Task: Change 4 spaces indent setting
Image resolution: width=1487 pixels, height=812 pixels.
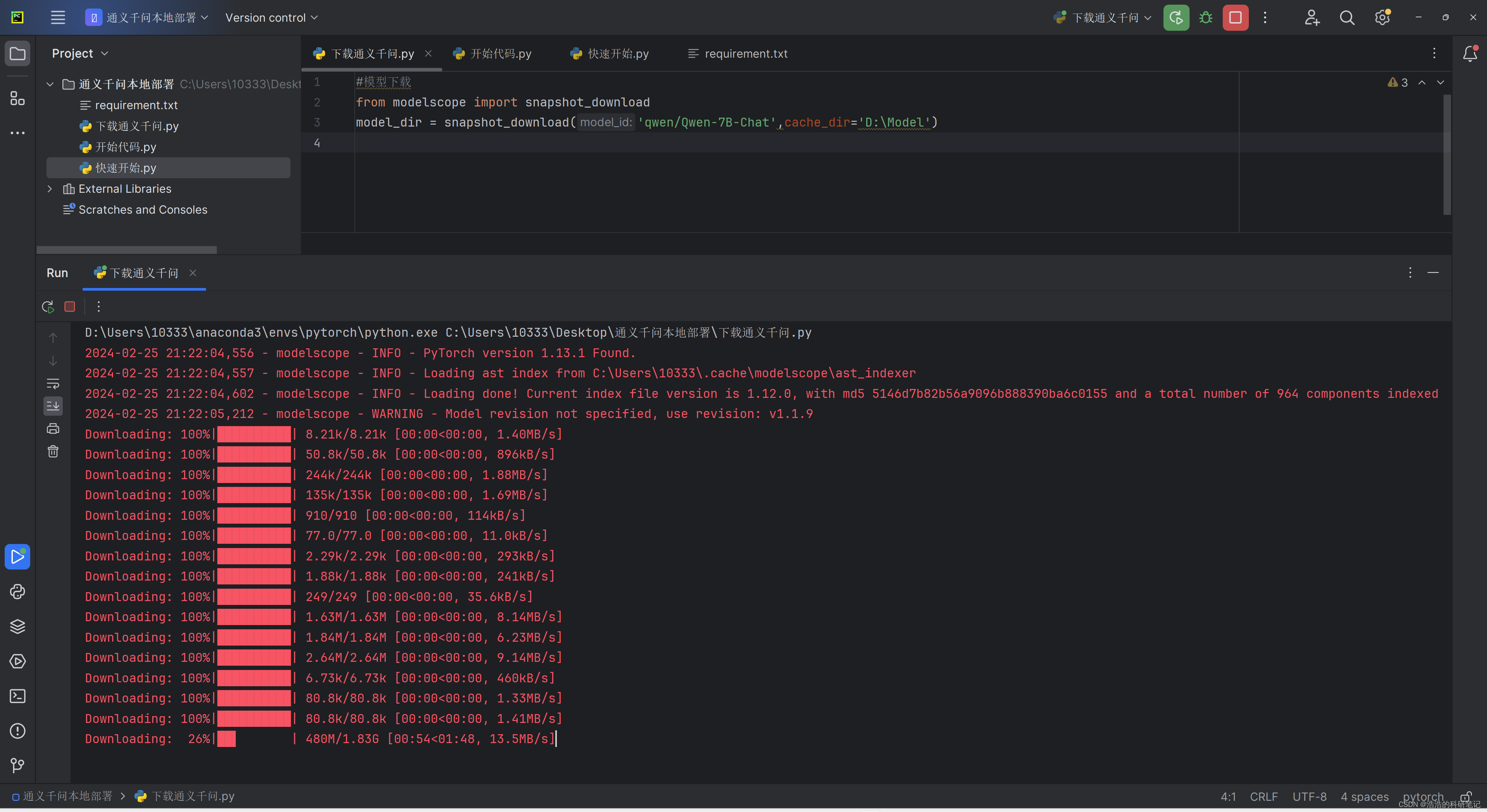Action: [1365, 797]
